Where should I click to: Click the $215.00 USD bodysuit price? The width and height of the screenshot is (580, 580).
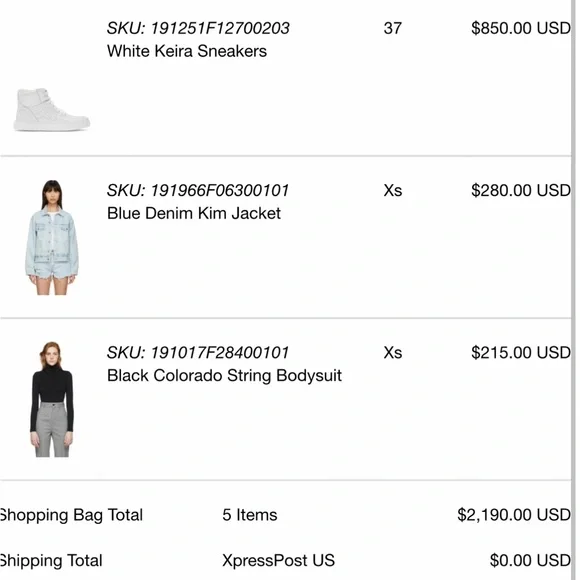pyautogui.click(x=521, y=353)
